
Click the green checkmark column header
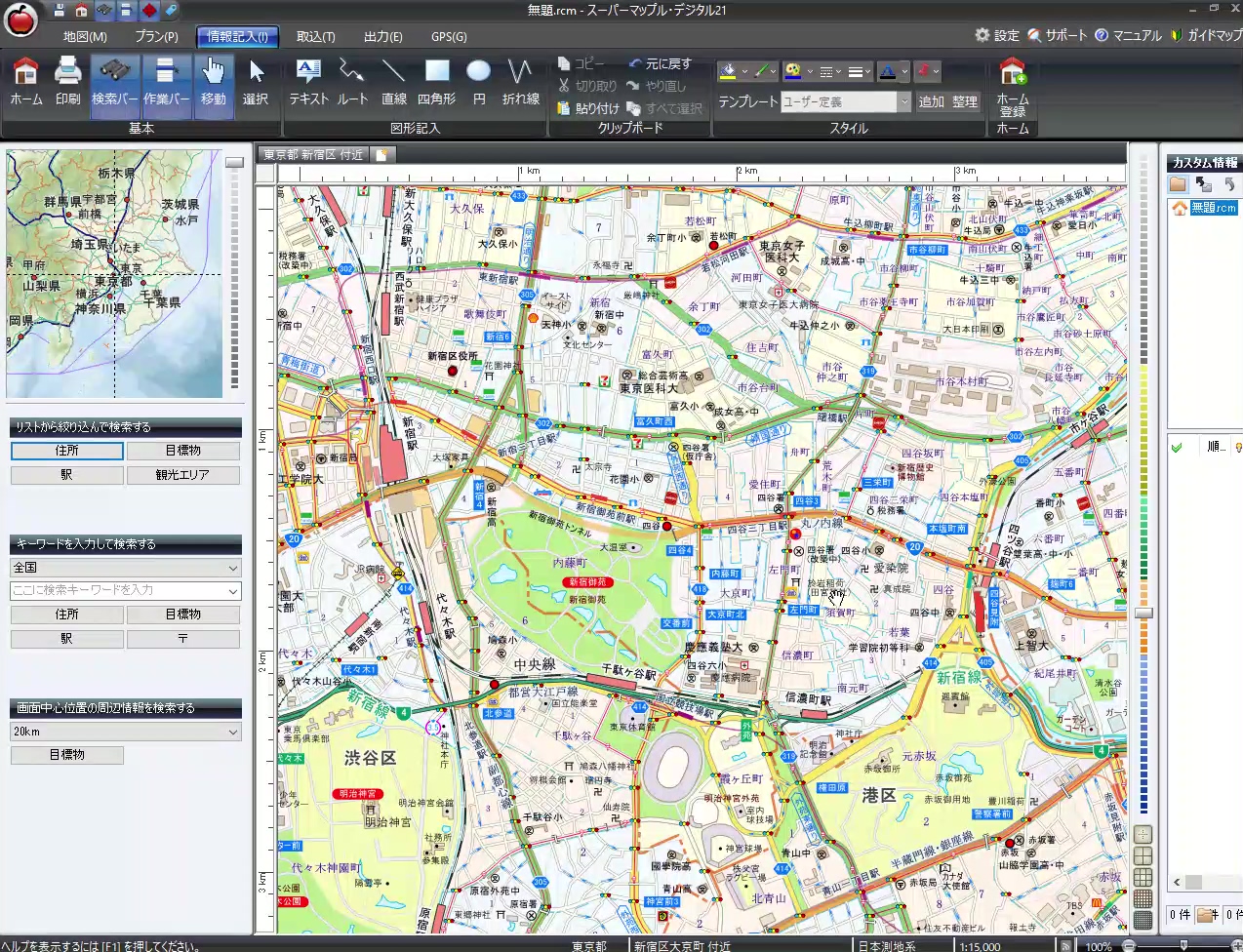tap(1177, 447)
